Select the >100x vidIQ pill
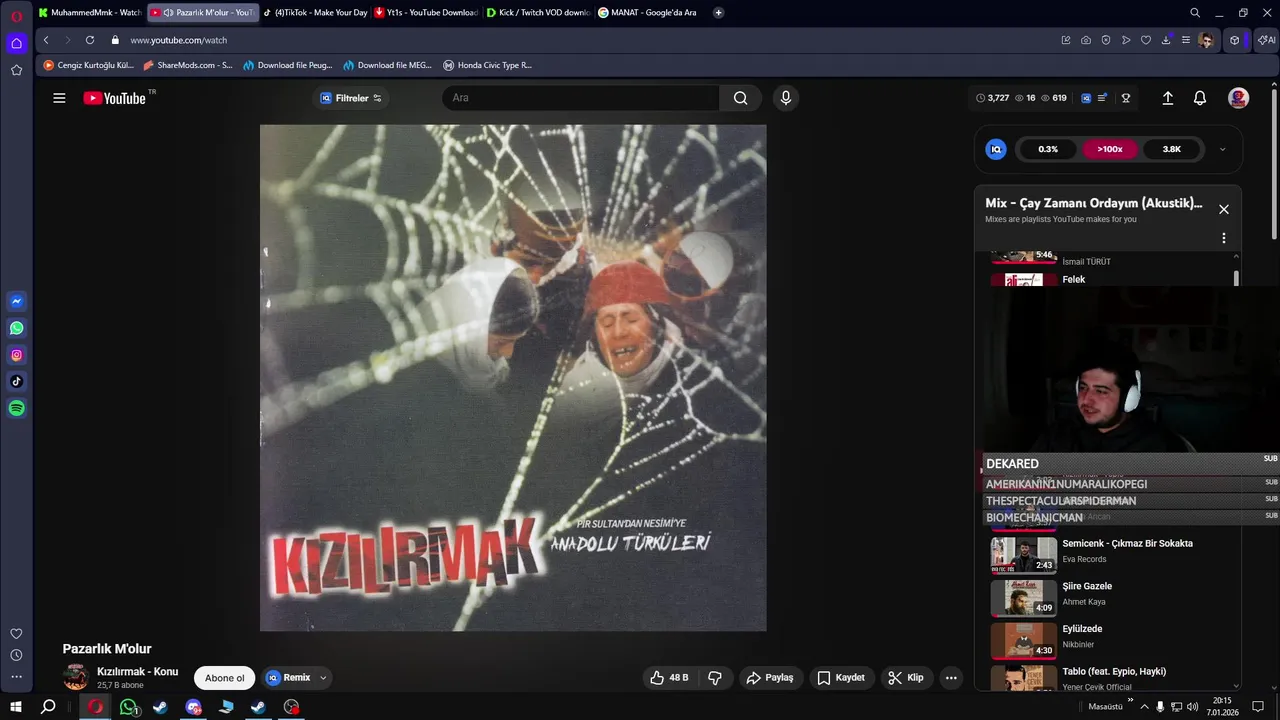 click(1110, 149)
